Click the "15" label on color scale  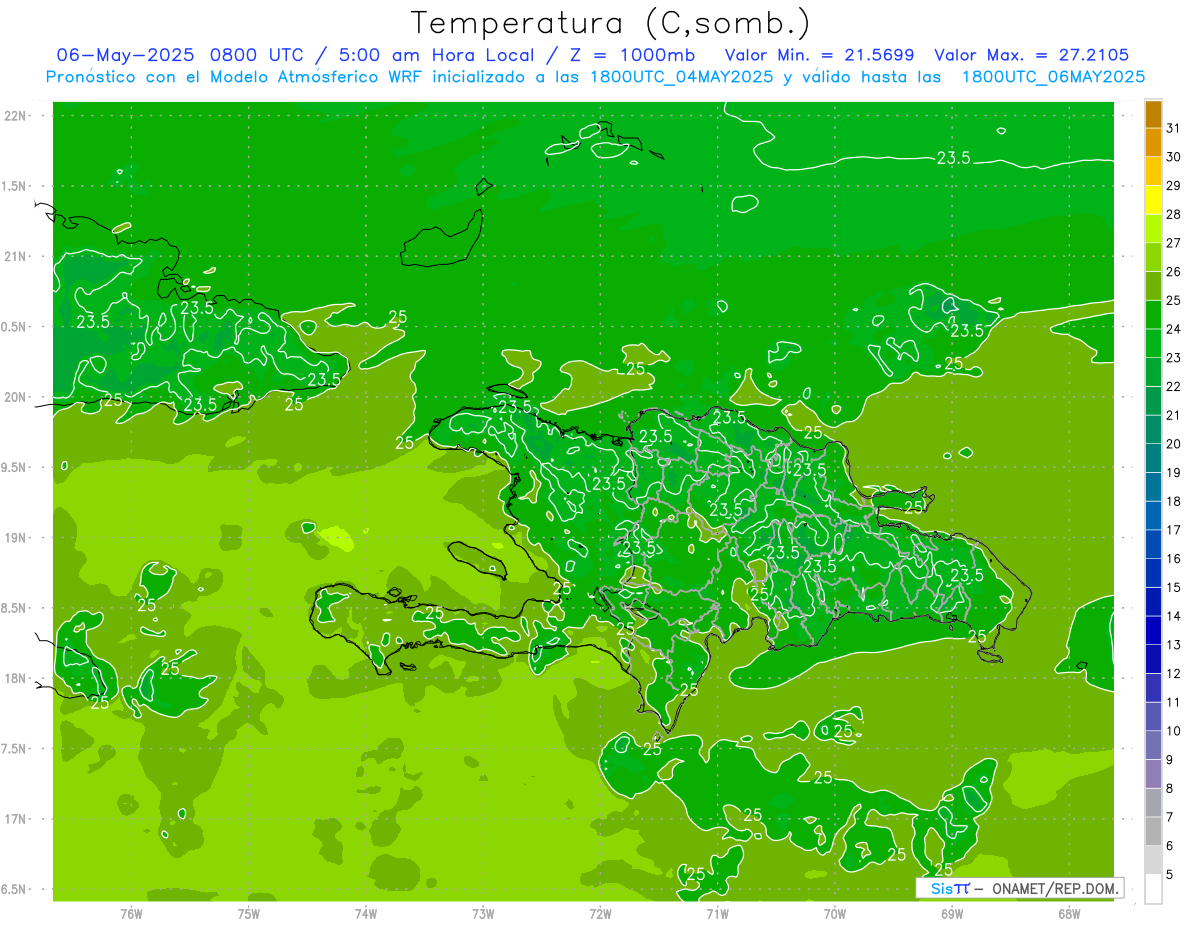coord(1173,588)
